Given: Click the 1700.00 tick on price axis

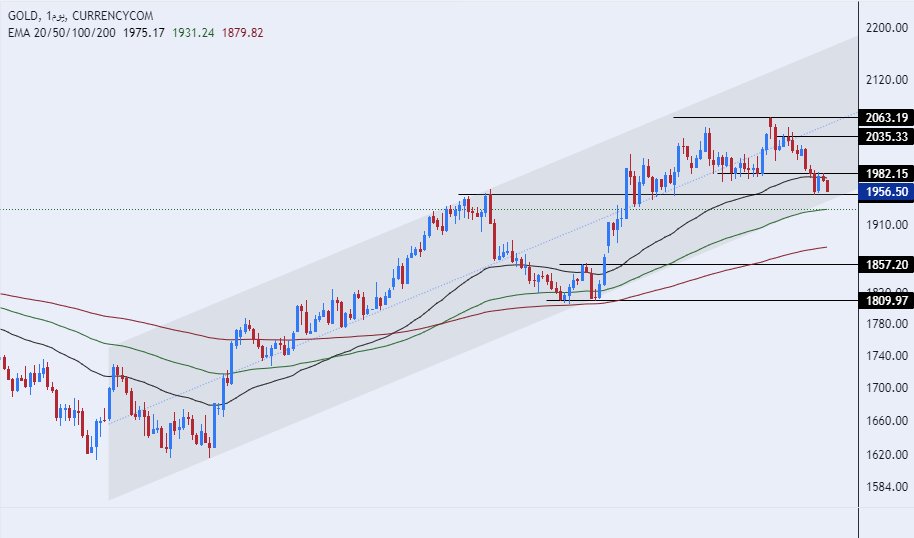Looking at the screenshot, I should coord(884,388).
